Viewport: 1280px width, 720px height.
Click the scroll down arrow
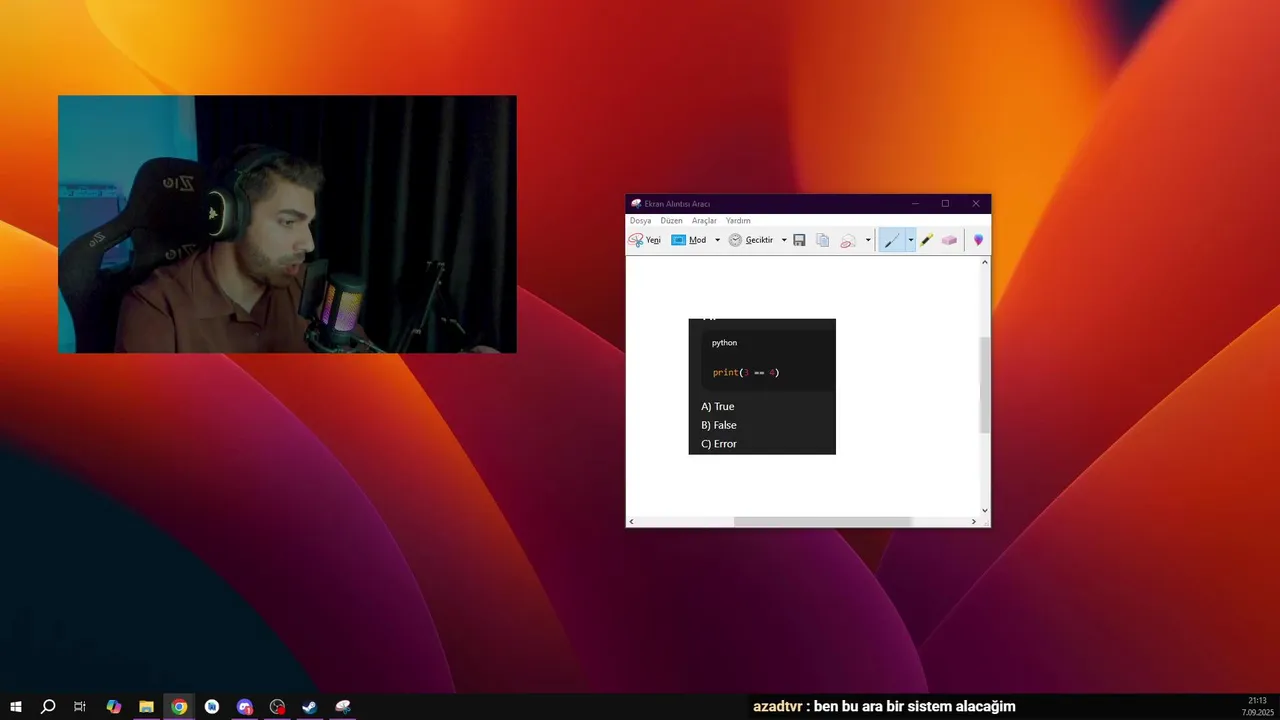[x=985, y=510]
